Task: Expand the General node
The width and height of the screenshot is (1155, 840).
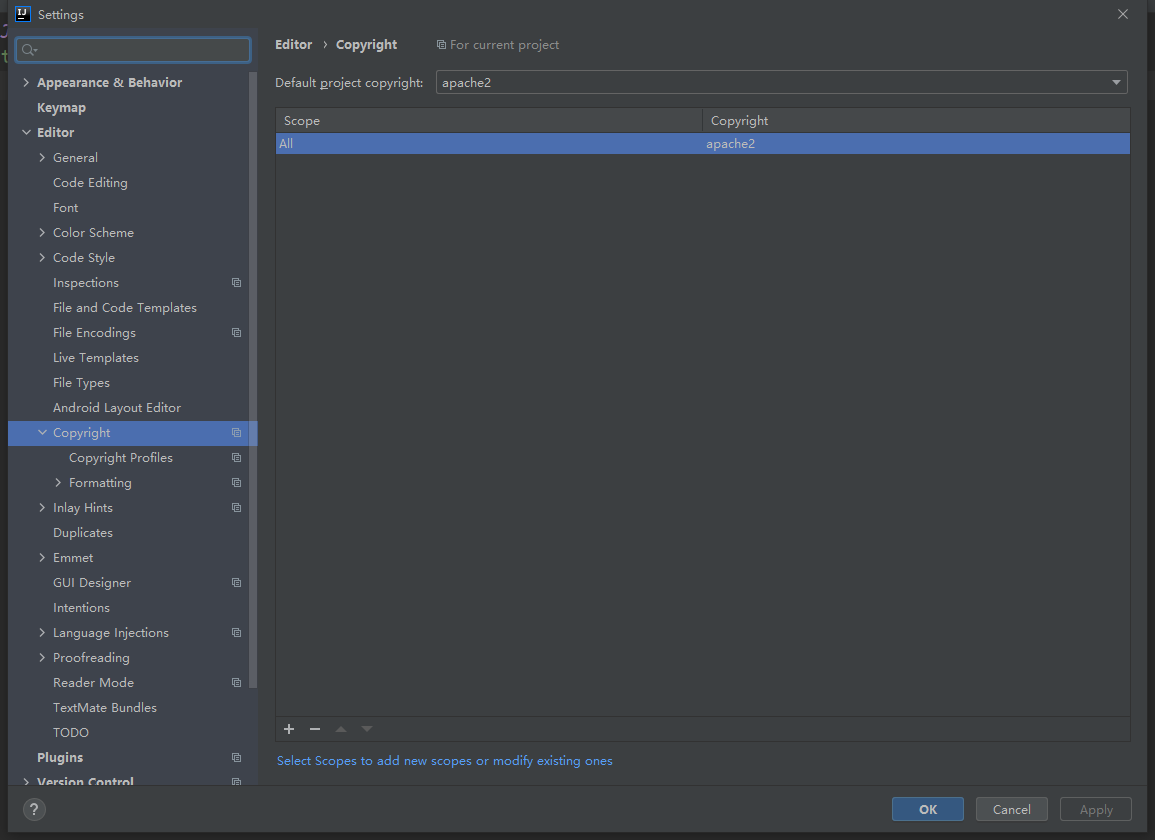Action: (42, 158)
